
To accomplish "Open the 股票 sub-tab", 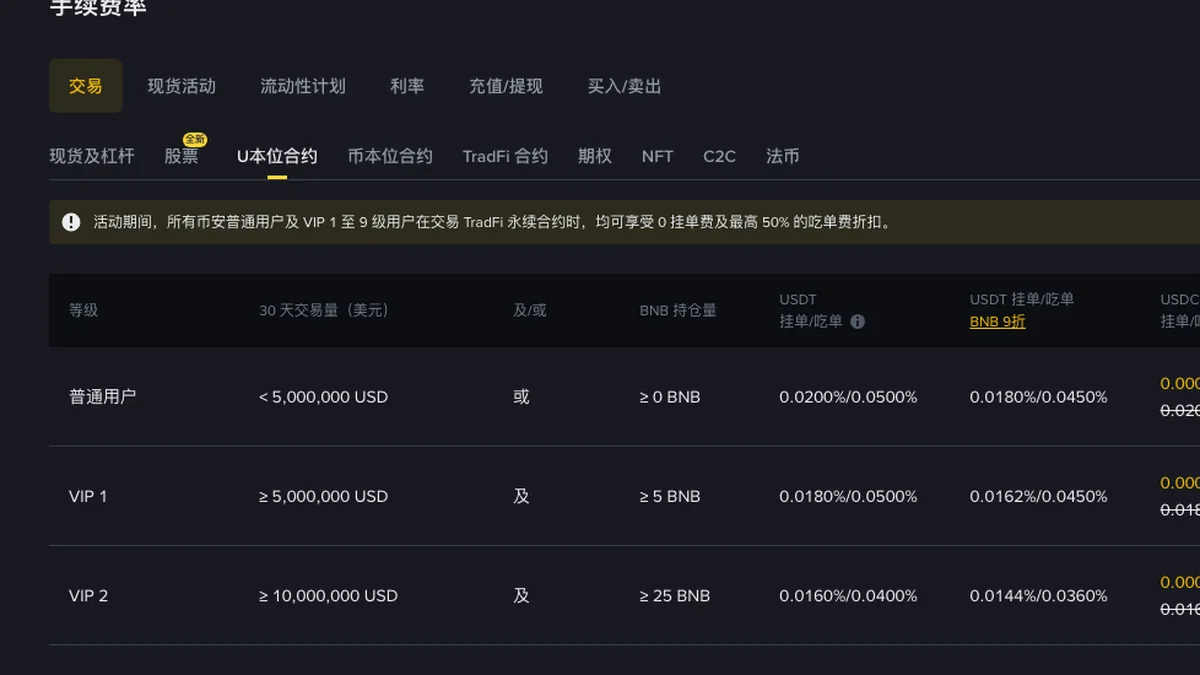I will (182, 156).
